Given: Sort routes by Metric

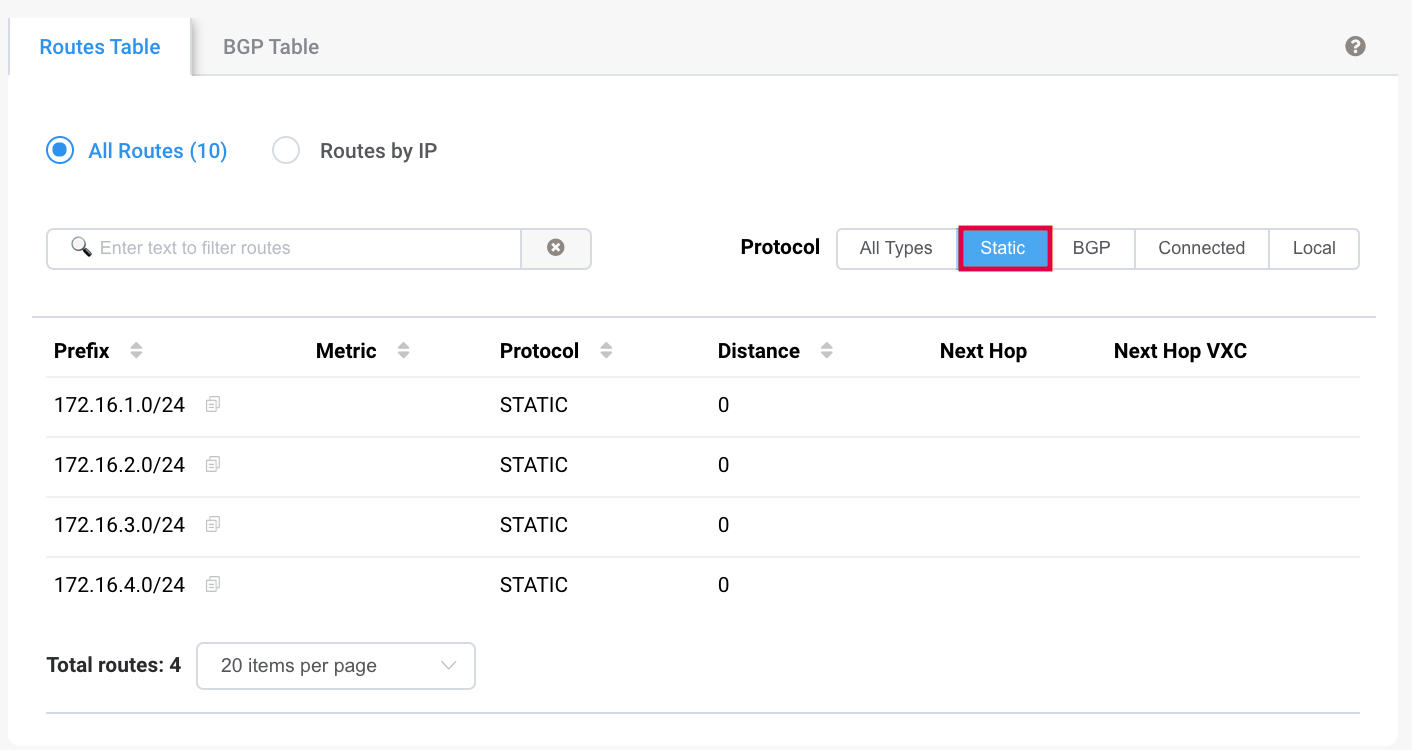Looking at the screenshot, I should pyautogui.click(x=403, y=350).
